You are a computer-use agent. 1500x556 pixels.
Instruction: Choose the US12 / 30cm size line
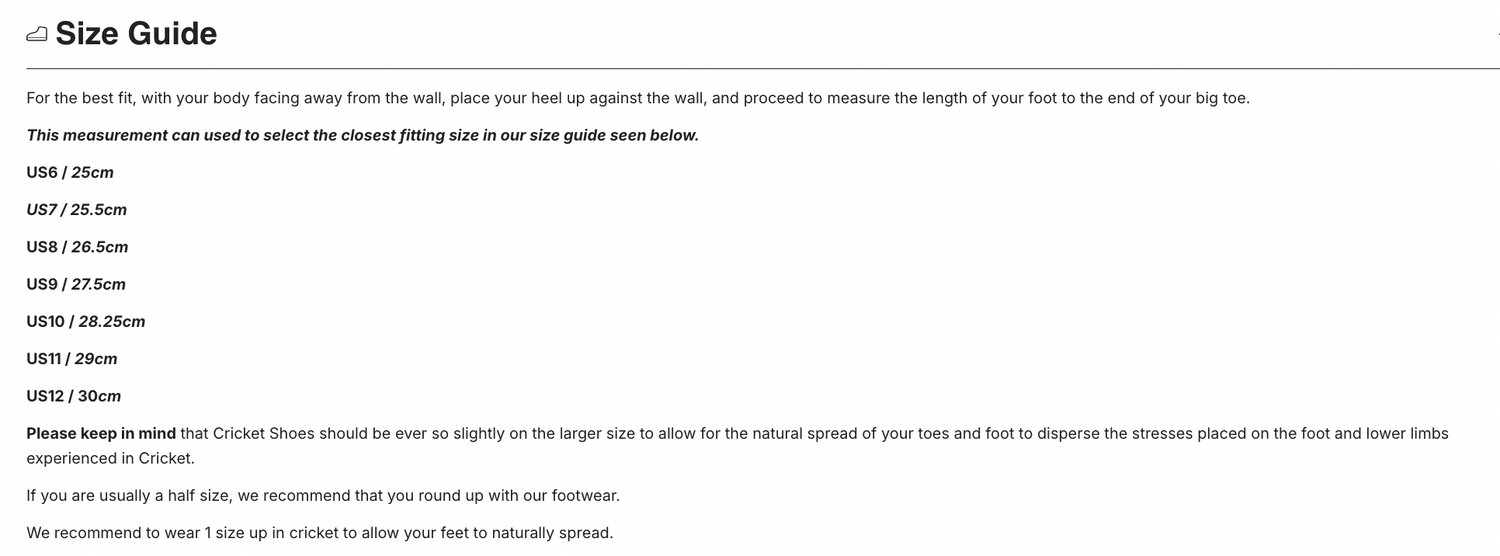point(74,396)
